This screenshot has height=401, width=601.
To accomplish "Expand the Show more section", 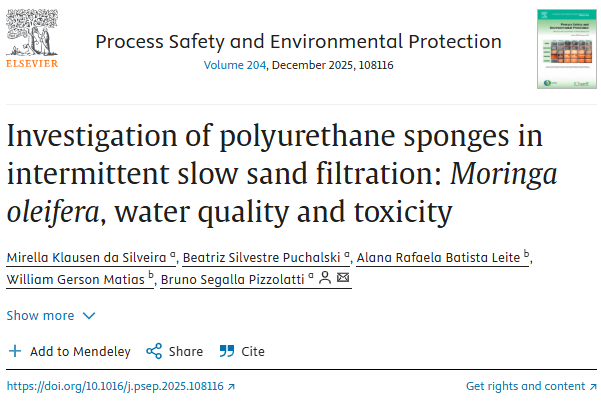I will click(51, 315).
